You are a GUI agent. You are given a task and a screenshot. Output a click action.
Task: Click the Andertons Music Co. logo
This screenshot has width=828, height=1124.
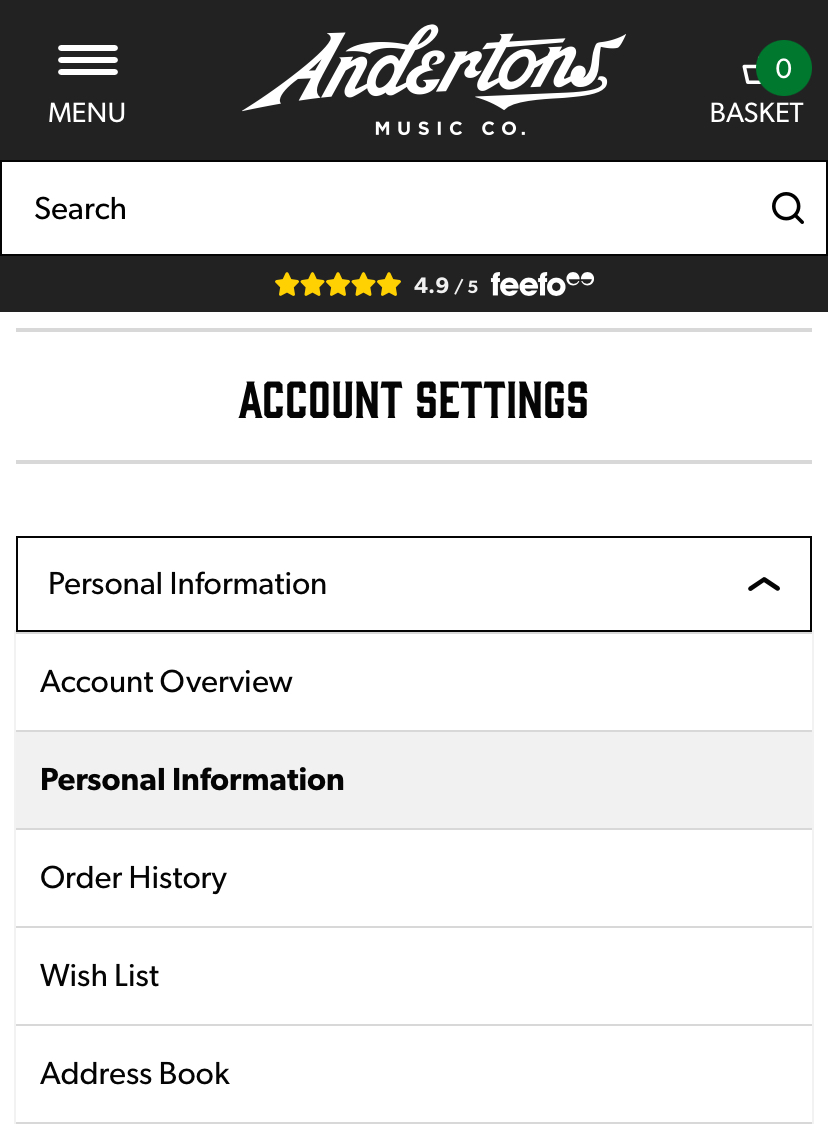pyautogui.click(x=434, y=80)
